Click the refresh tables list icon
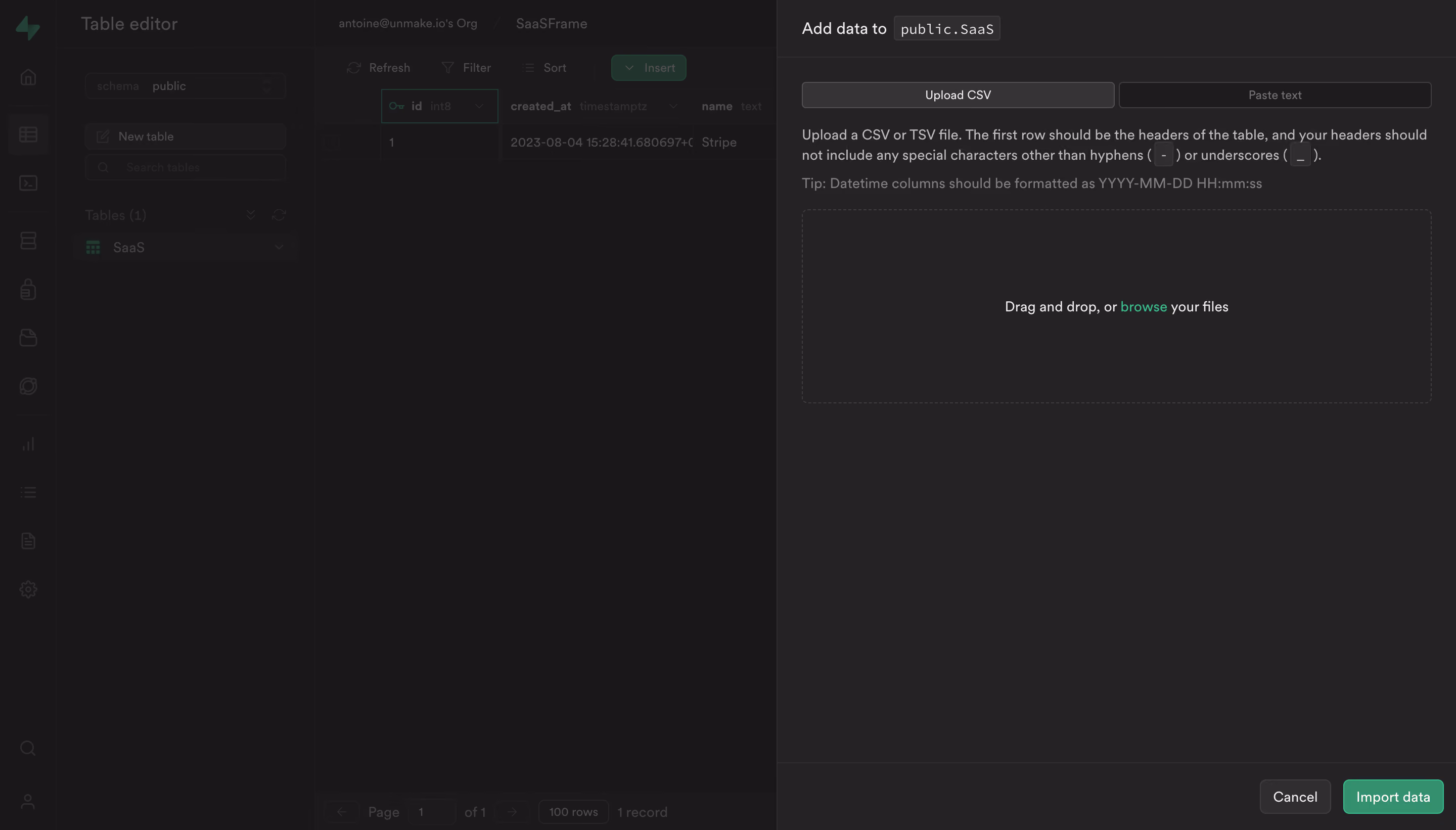 279,215
